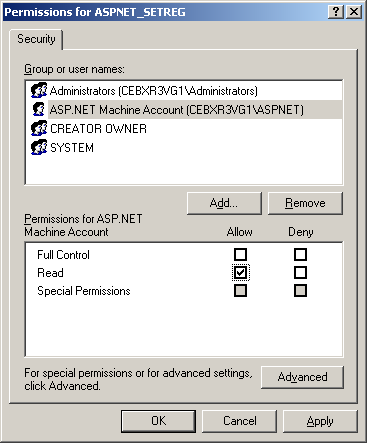Viewport: 367px width, 443px height.
Task: Click the SYSTEM group icon
Action: (x=39, y=147)
